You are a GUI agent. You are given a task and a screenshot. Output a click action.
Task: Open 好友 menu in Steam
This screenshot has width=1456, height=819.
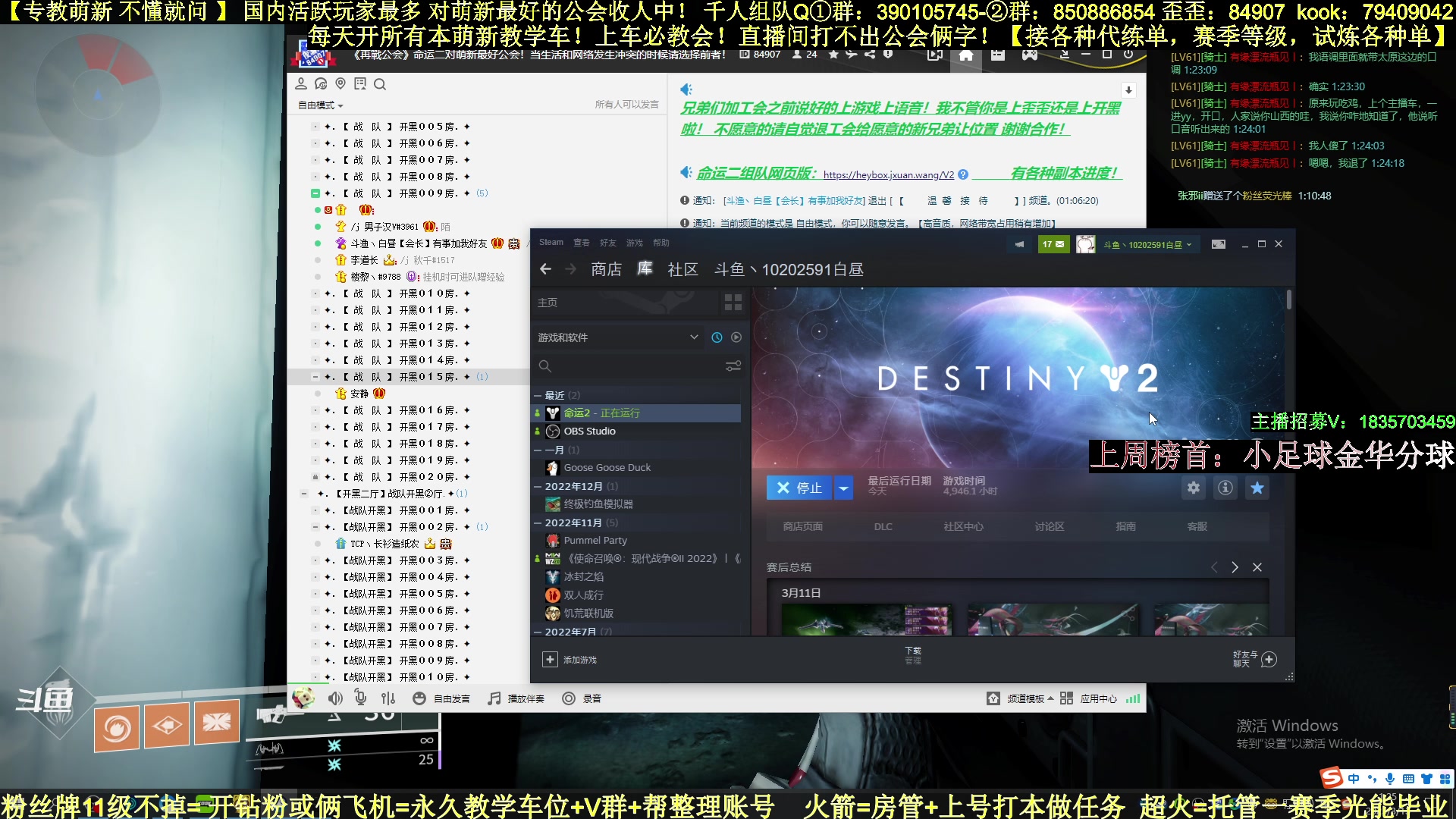click(608, 243)
